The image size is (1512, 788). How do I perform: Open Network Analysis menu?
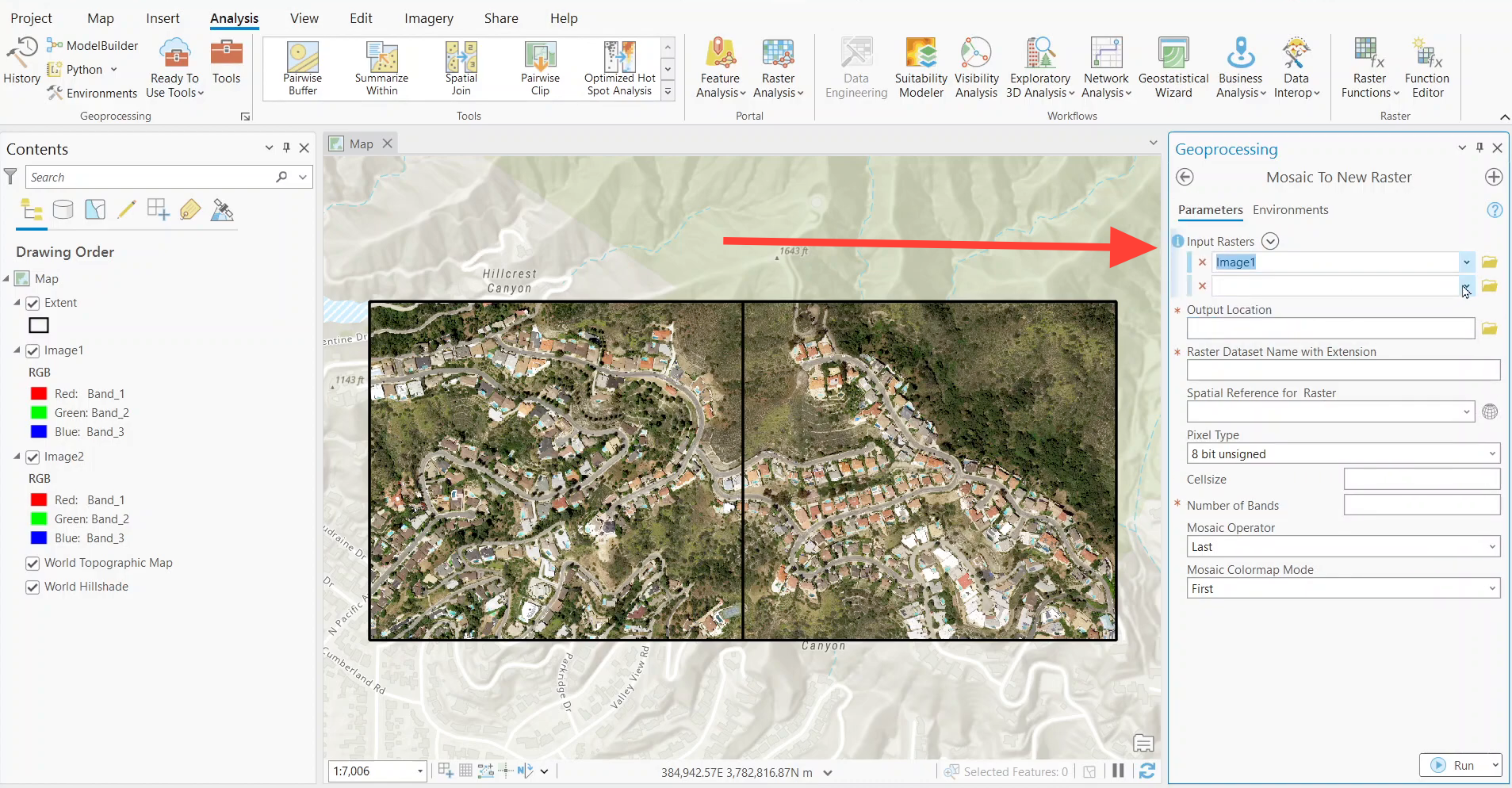[x=1106, y=68]
